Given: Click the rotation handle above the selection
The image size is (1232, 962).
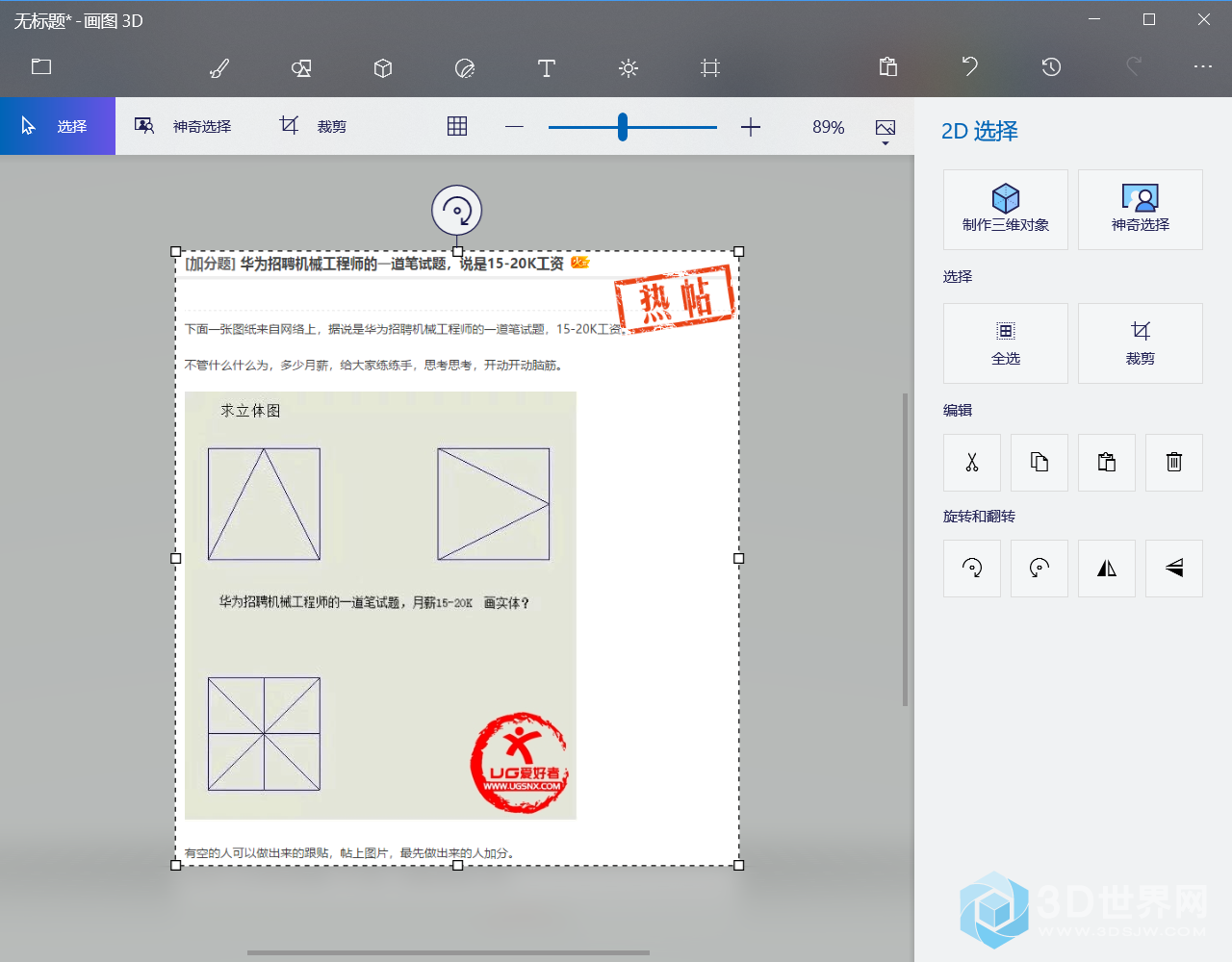Looking at the screenshot, I should [x=457, y=211].
